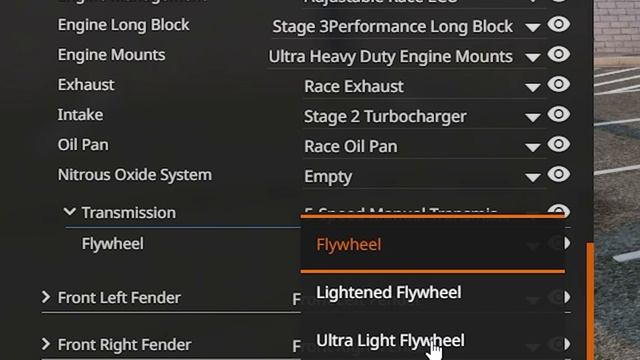Click the Flywheel slot label under Transmission

tap(113, 244)
